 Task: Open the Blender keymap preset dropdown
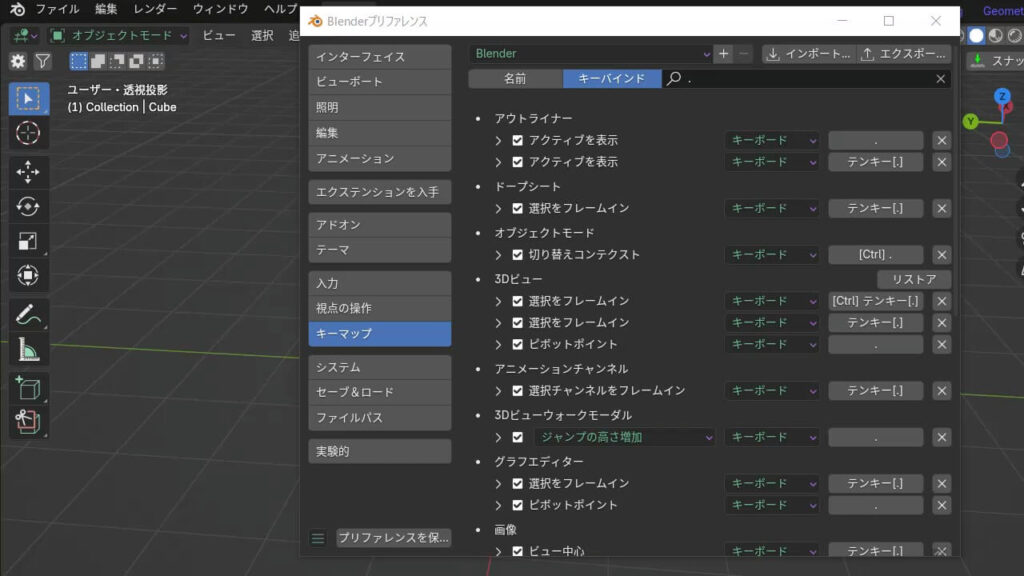coord(591,54)
